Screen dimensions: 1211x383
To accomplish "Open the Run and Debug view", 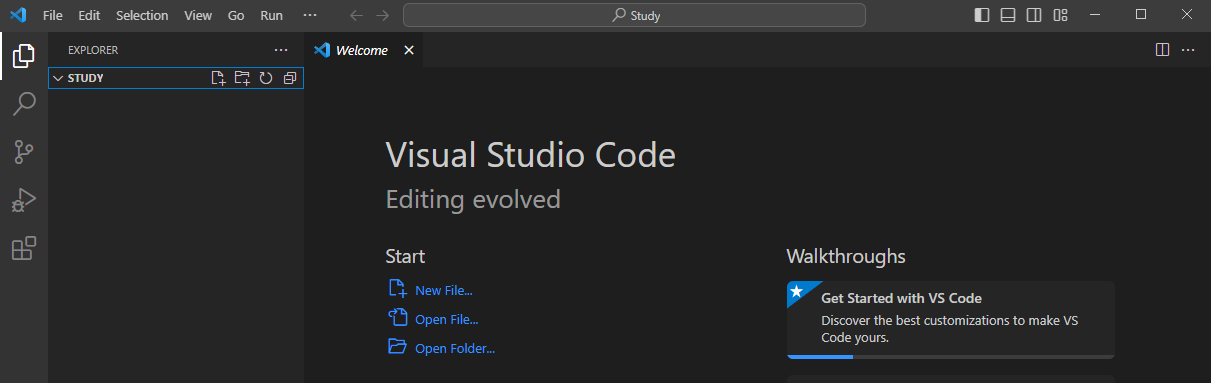I will (x=24, y=200).
